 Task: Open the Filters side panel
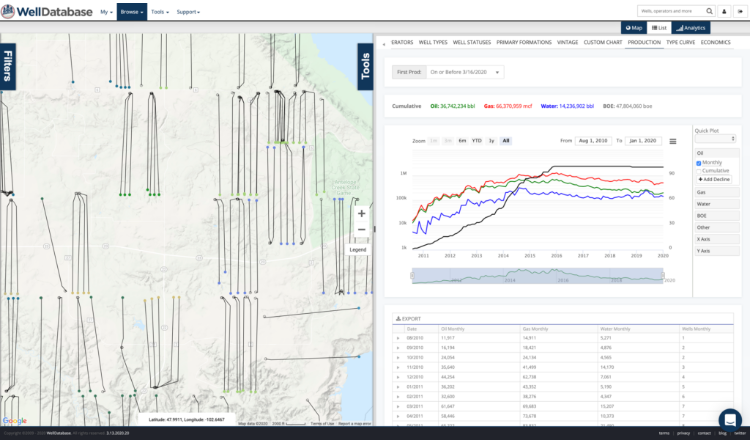pyautogui.click(x=8, y=66)
